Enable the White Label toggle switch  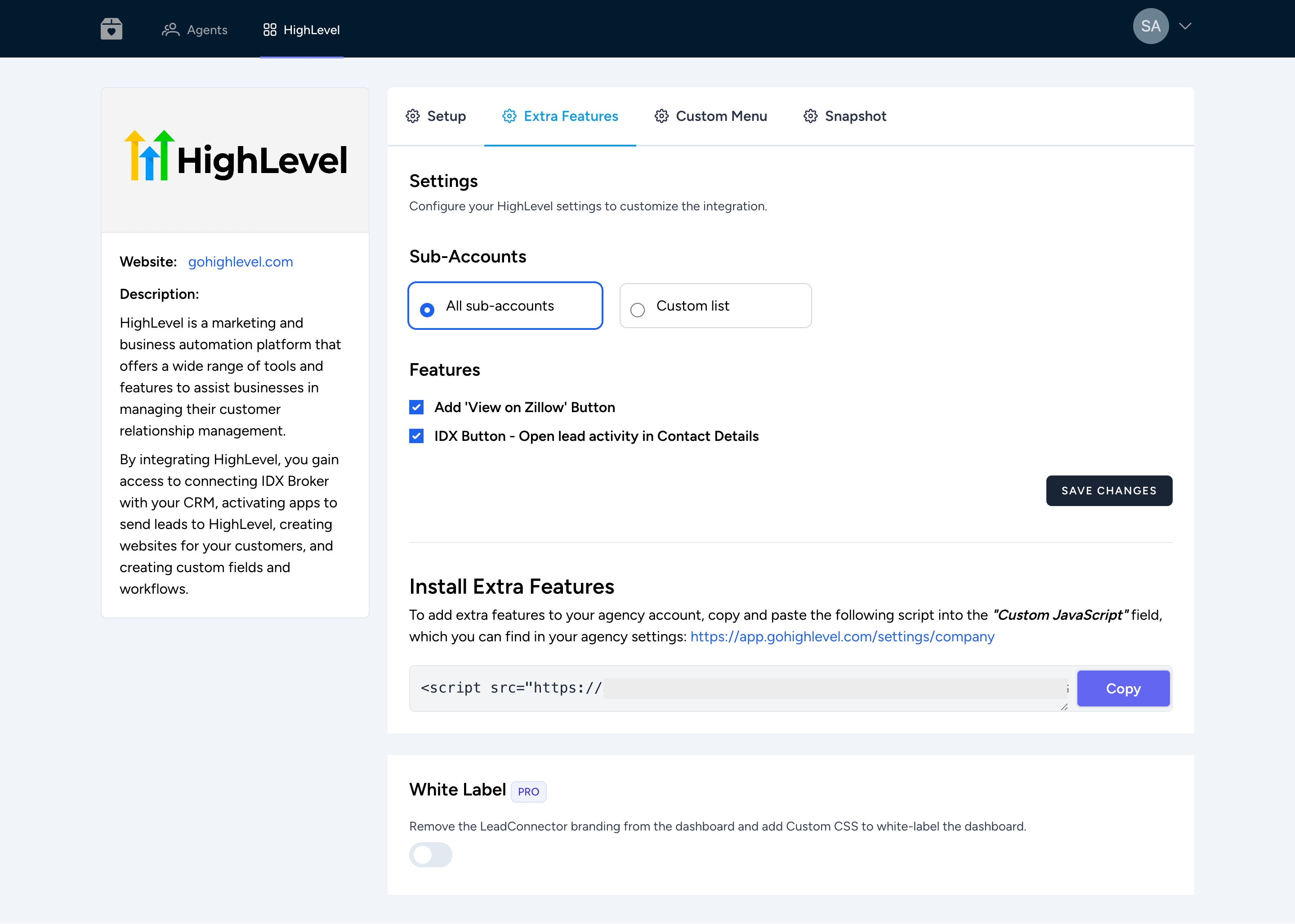[x=430, y=855]
